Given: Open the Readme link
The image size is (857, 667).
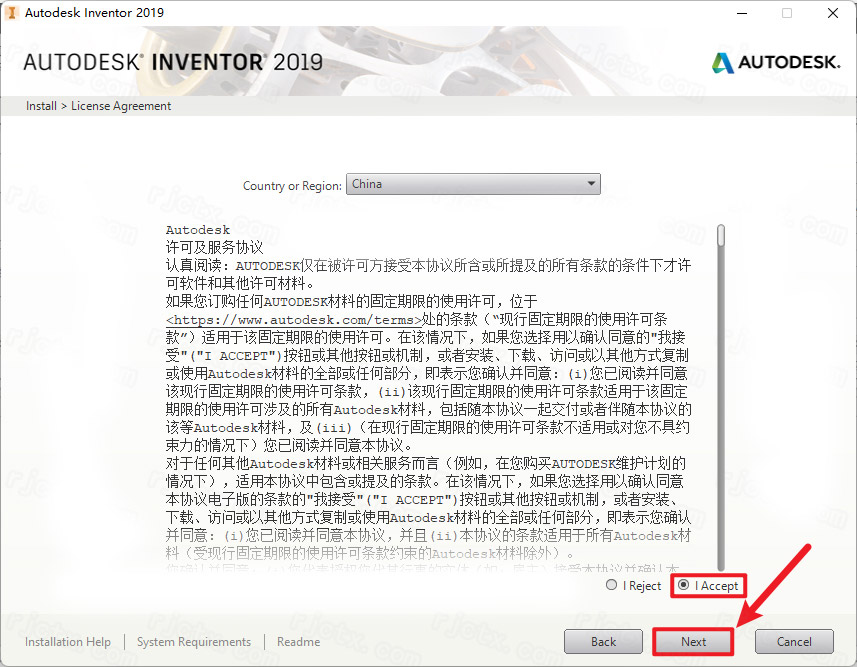Looking at the screenshot, I should pyautogui.click(x=298, y=642).
